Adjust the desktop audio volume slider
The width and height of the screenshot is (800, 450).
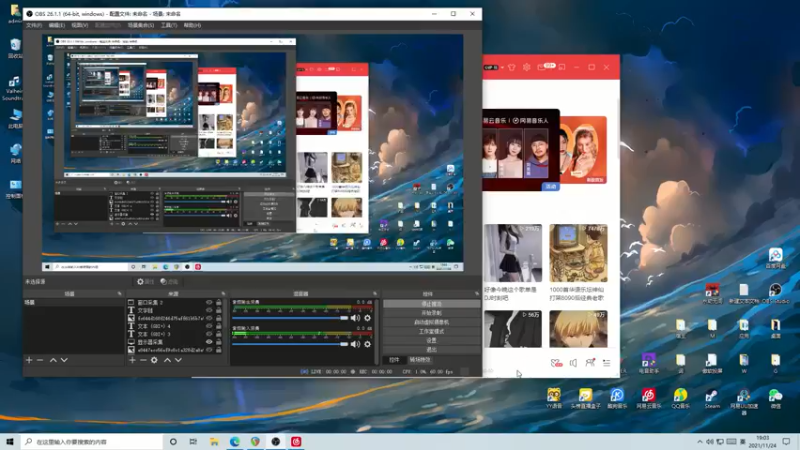pos(288,318)
